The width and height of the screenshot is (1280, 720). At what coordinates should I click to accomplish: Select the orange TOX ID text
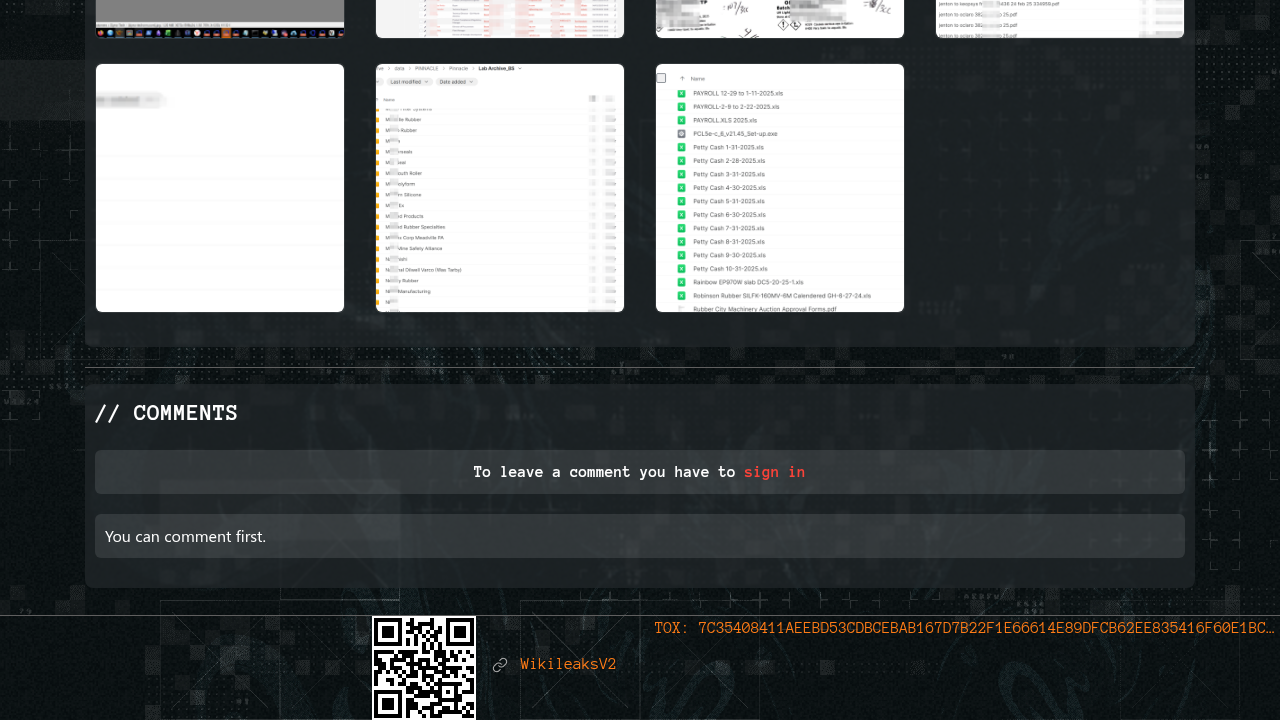point(964,628)
